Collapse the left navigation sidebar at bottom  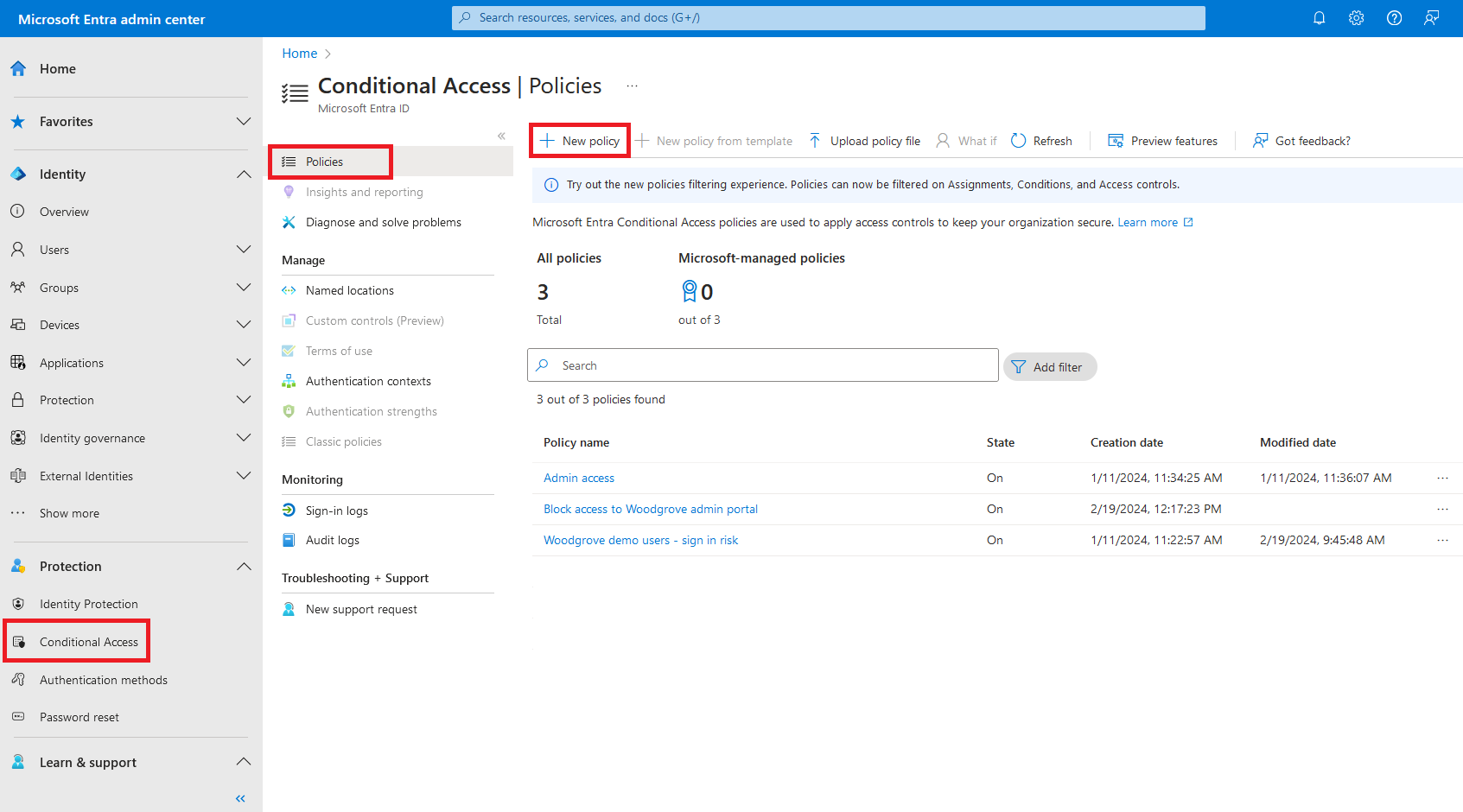(x=240, y=798)
